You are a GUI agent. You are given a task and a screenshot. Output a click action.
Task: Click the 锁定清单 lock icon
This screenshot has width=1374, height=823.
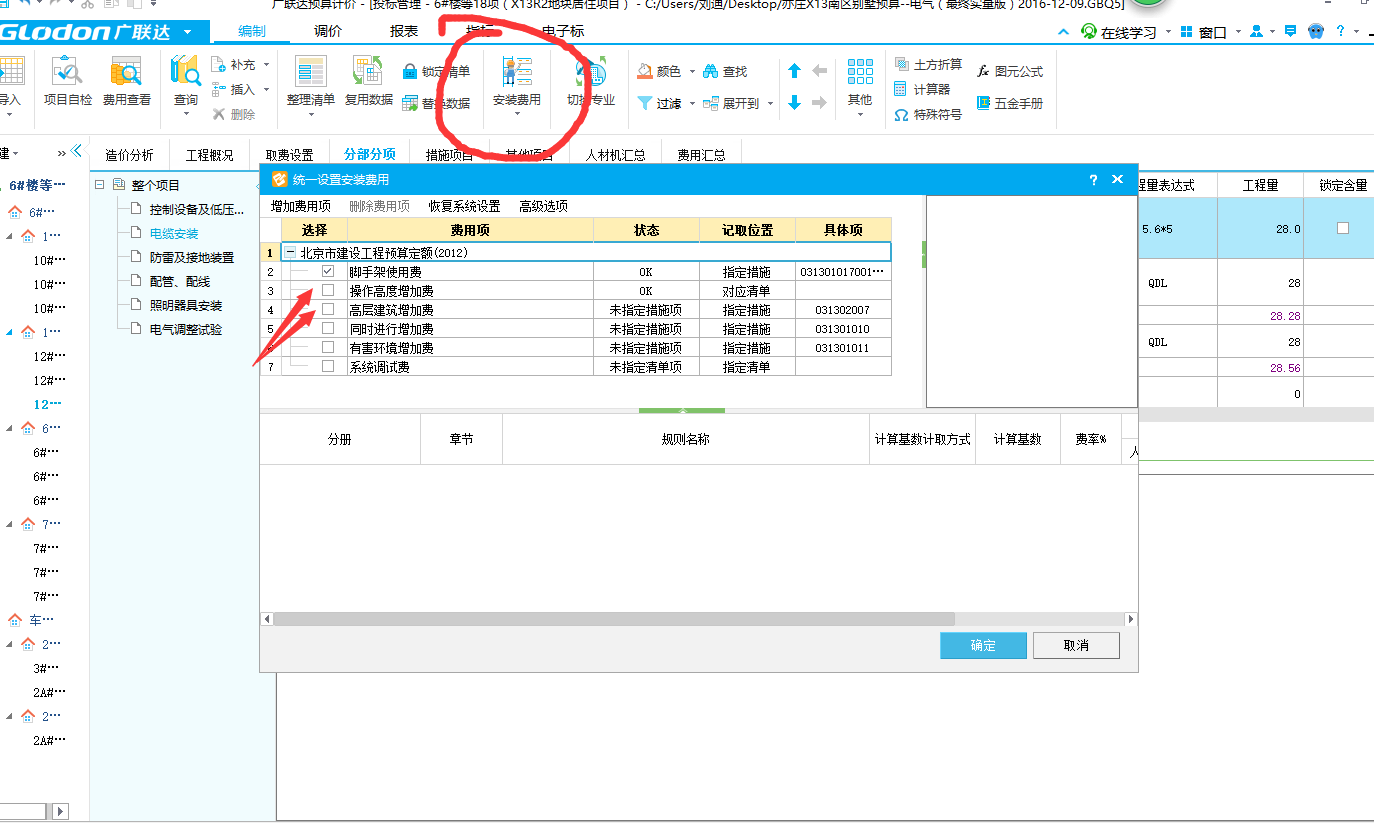coord(410,72)
